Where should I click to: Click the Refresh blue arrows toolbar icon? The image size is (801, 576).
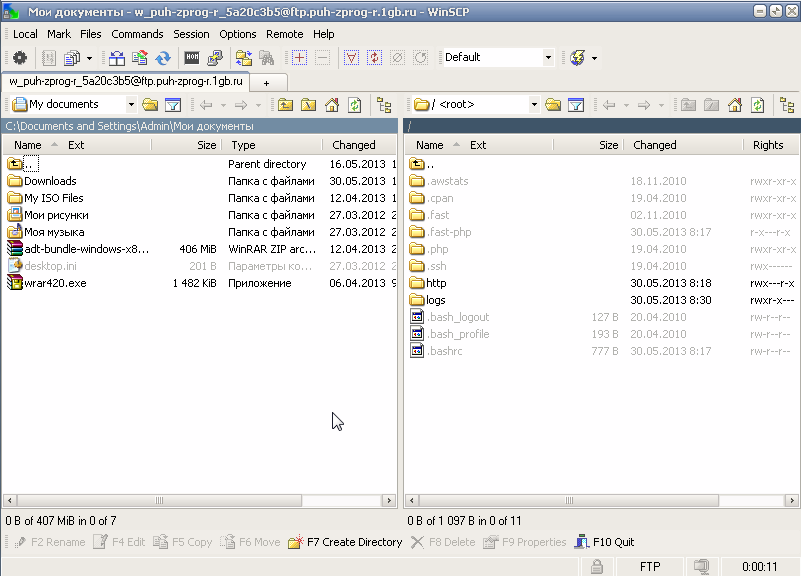[163, 58]
